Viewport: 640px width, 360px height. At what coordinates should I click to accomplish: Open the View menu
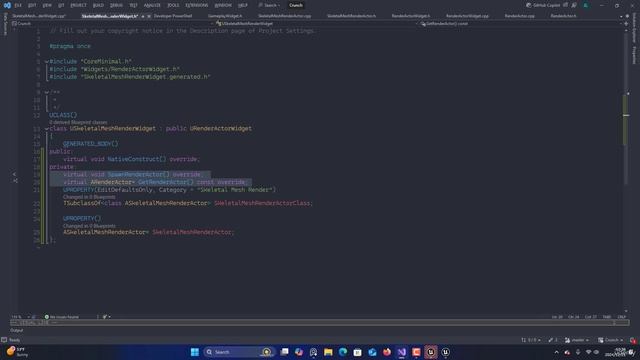47,5
